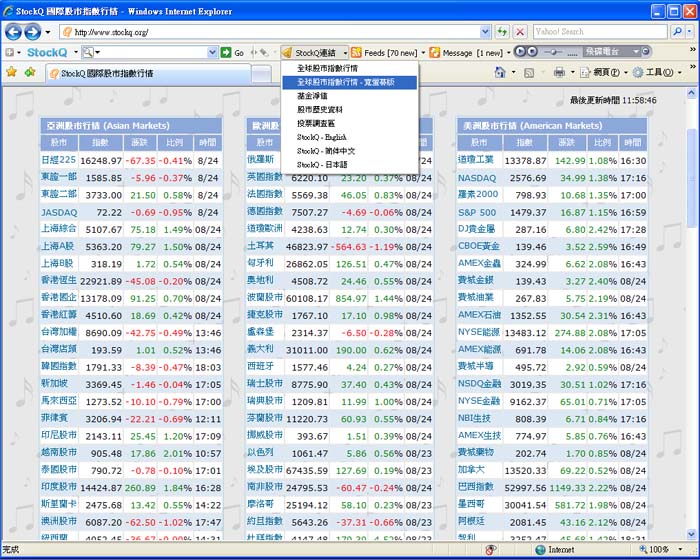Click the Internet security zone indicator
The width and height of the screenshot is (700, 560).
[x=554, y=550]
